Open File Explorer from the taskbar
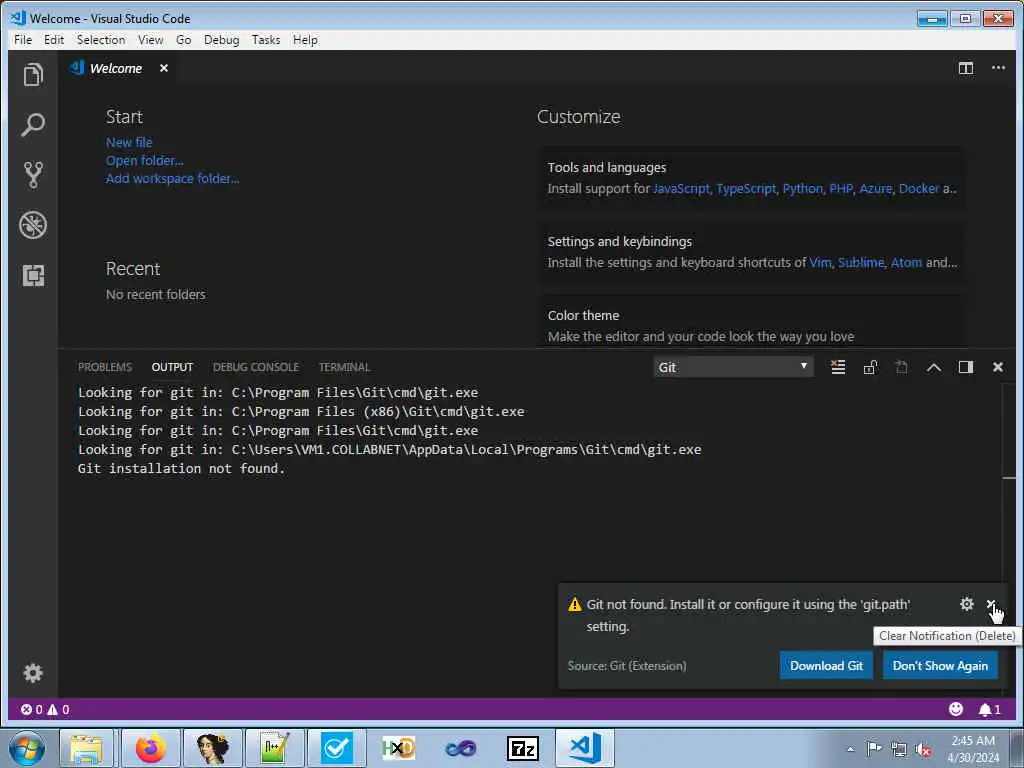Image resolution: width=1024 pixels, height=768 pixels. [86, 748]
